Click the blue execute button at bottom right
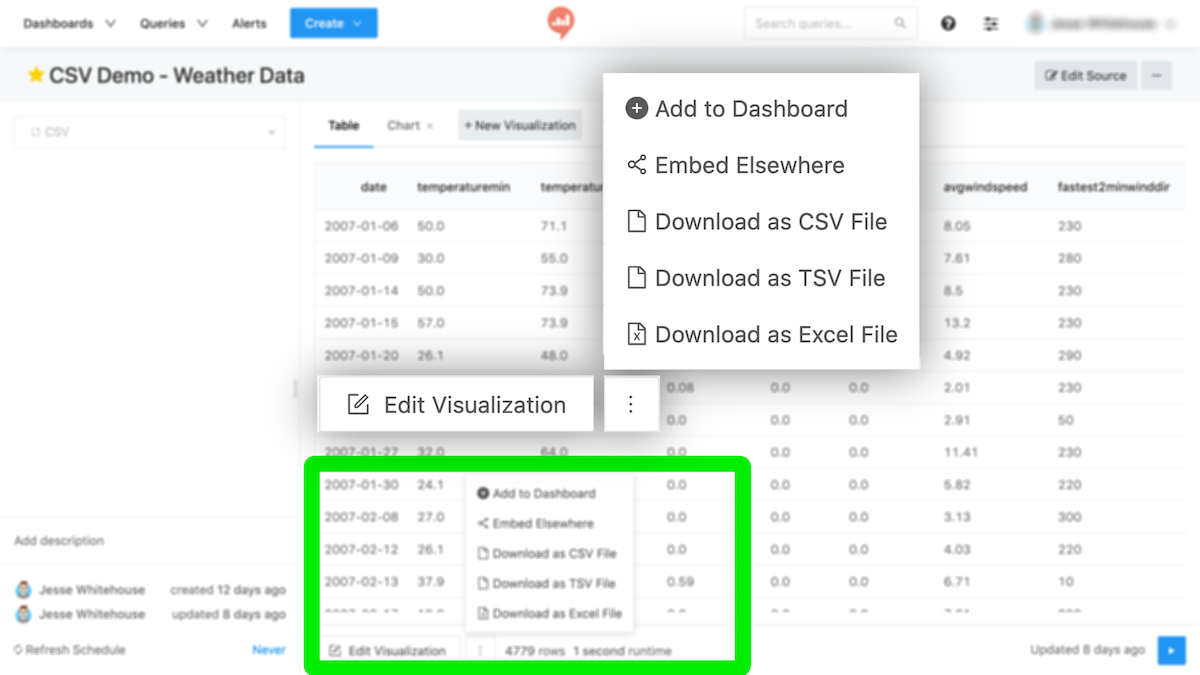Viewport: 1200px width, 675px height. (1171, 650)
